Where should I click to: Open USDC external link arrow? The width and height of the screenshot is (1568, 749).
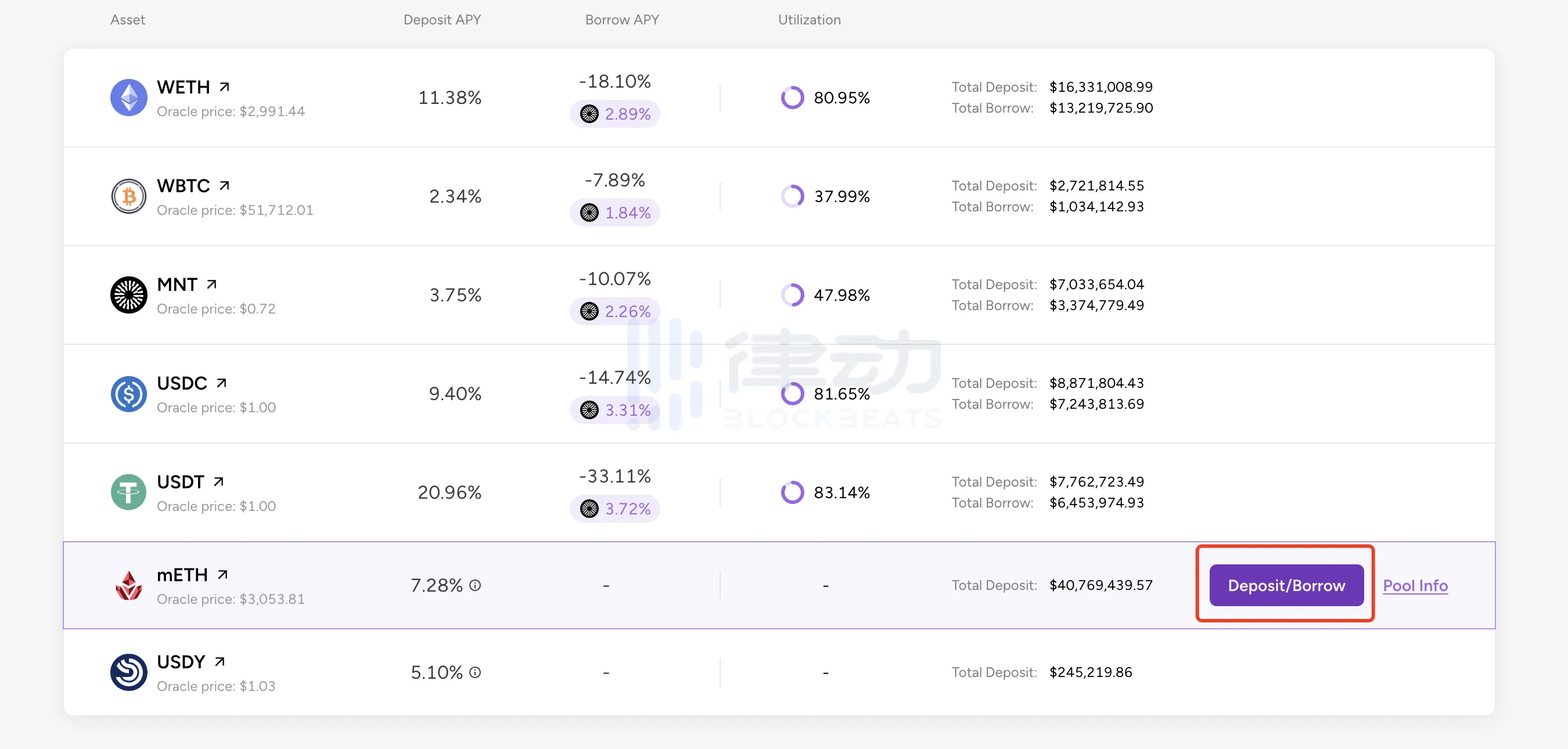tap(222, 383)
